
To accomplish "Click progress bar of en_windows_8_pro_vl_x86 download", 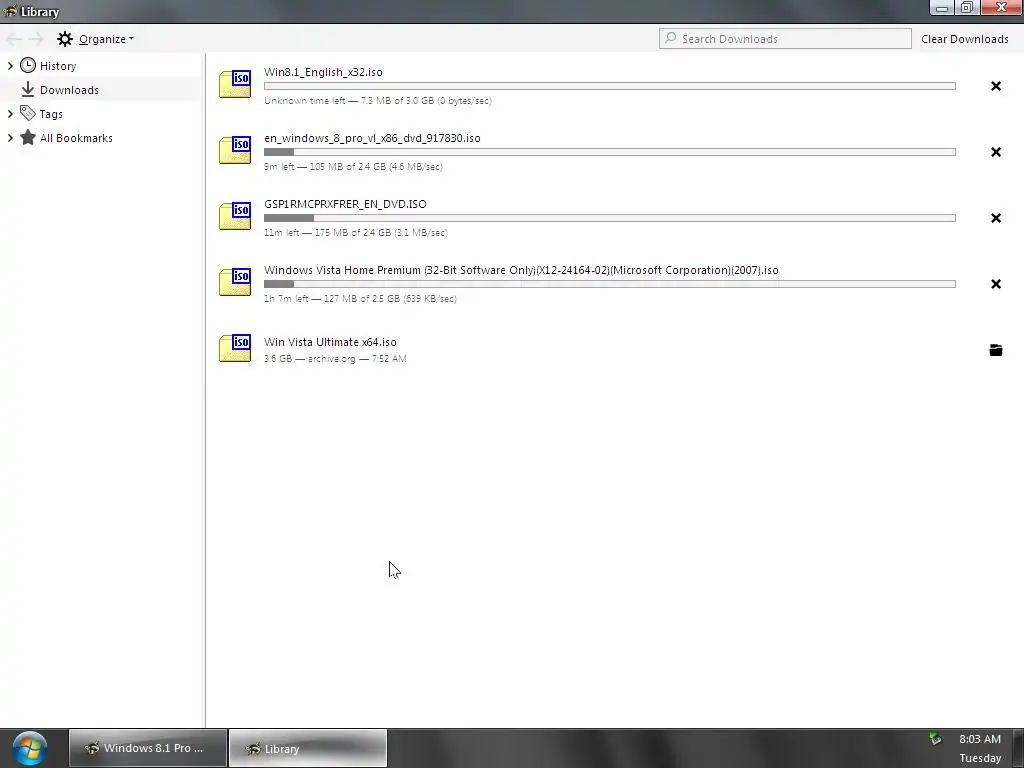I will 609,152.
